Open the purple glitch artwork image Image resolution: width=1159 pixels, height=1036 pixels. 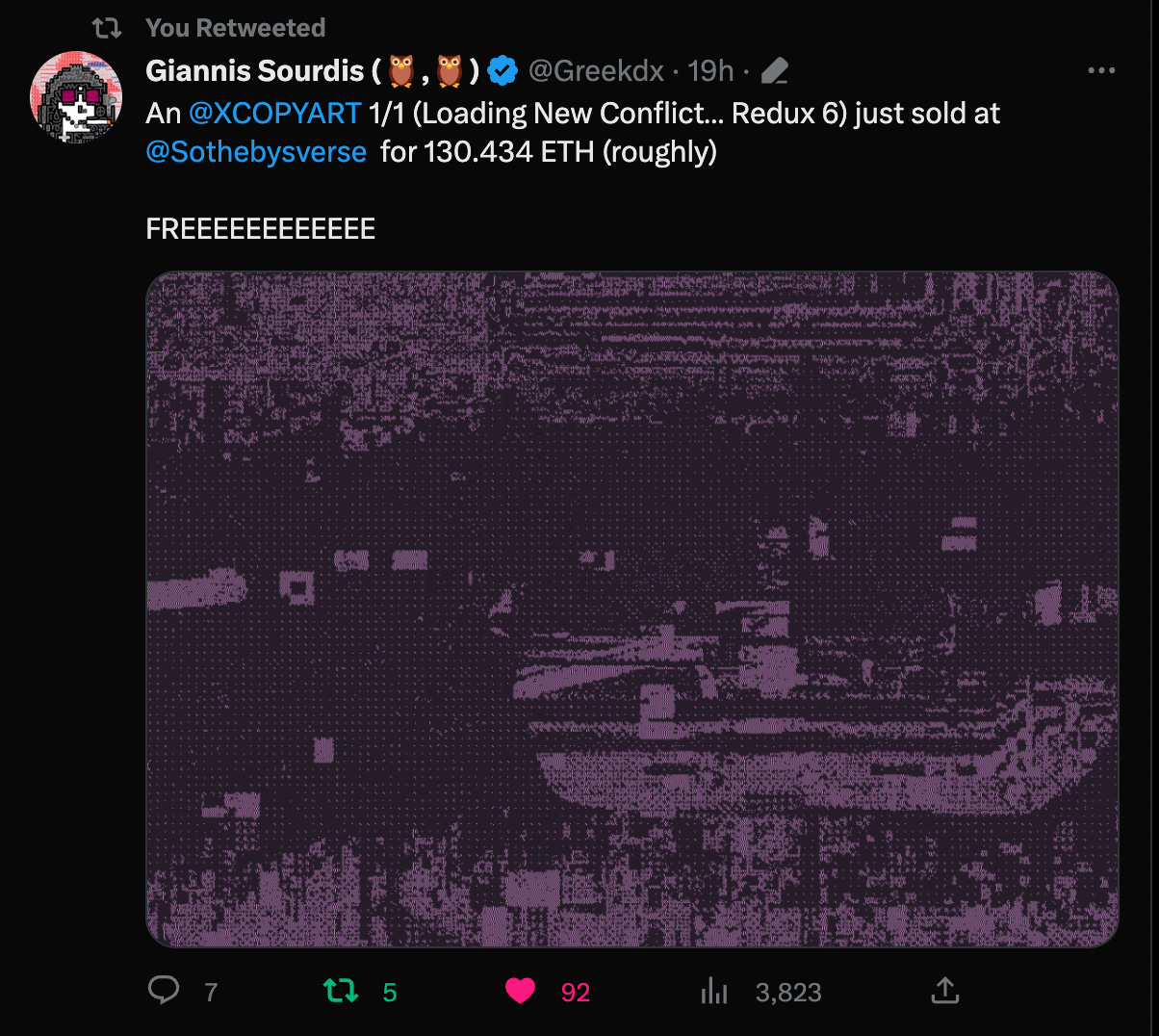[631, 609]
